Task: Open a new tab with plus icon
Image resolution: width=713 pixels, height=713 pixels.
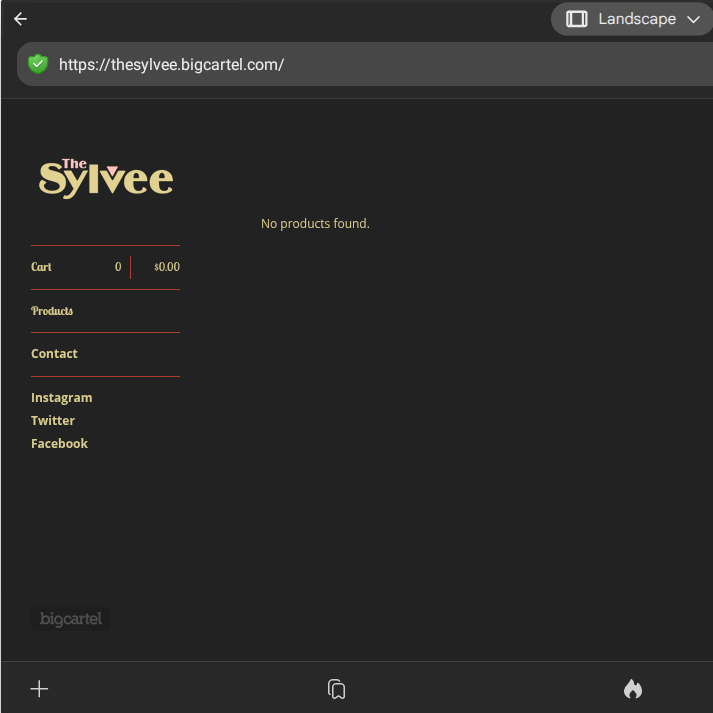Action: coord(39,689)
